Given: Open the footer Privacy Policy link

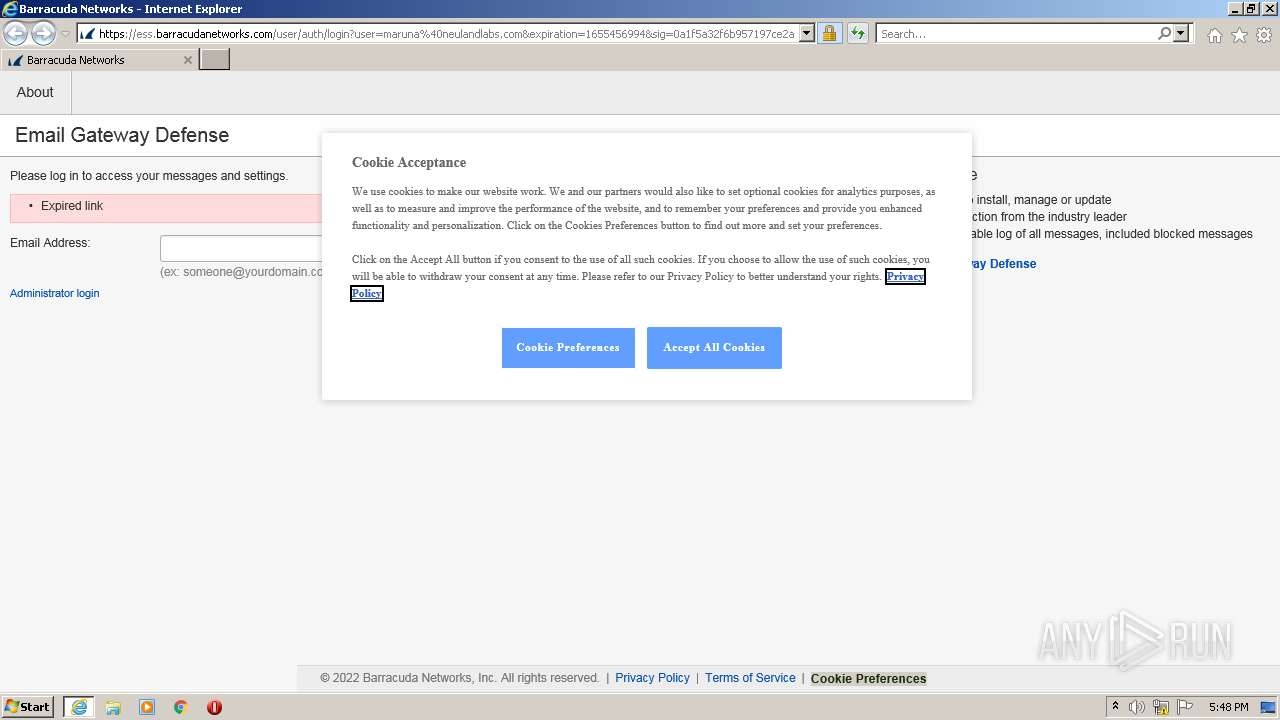Looking at the screenshot, I should point(652,678).
